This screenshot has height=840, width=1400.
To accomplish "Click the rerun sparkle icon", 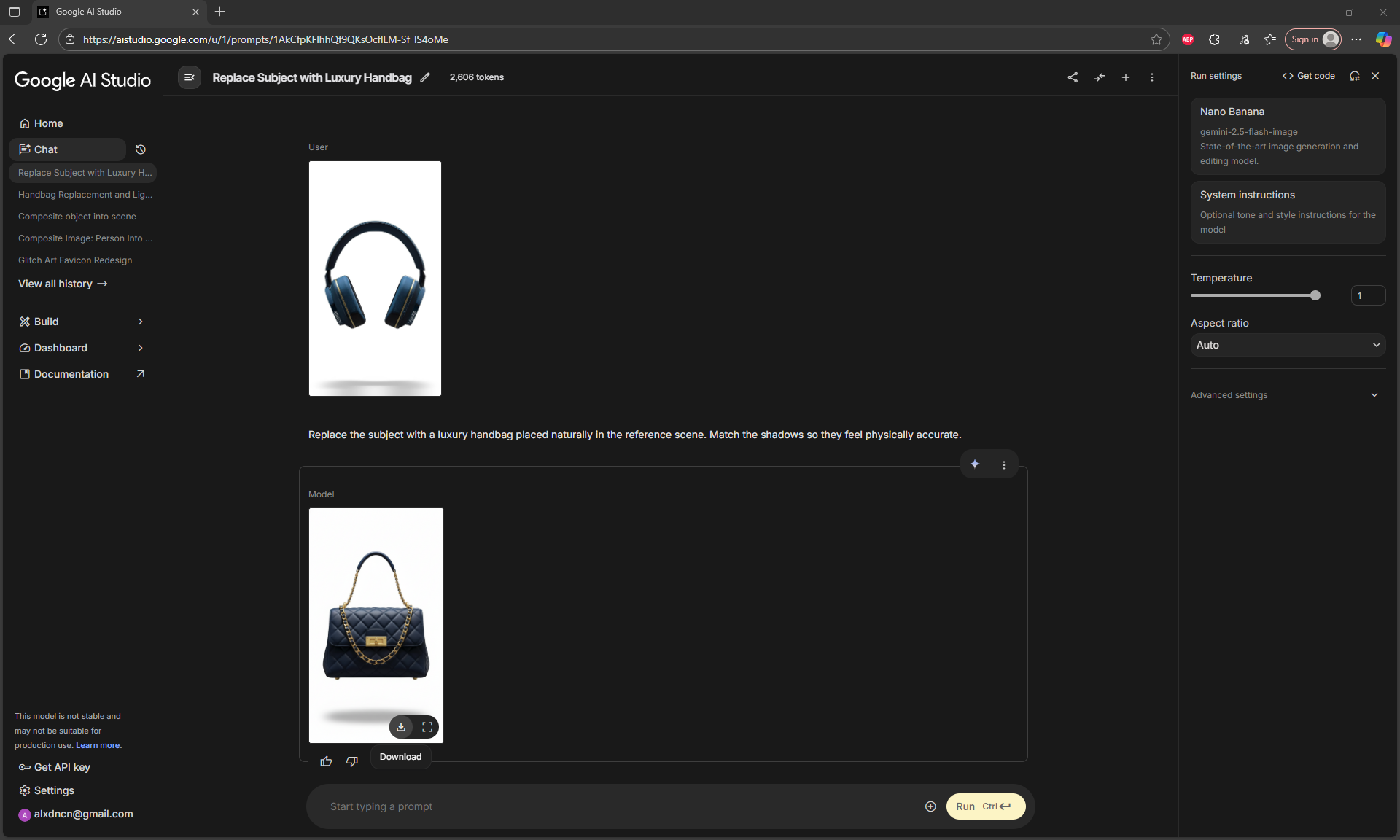I will coord(975,464).
